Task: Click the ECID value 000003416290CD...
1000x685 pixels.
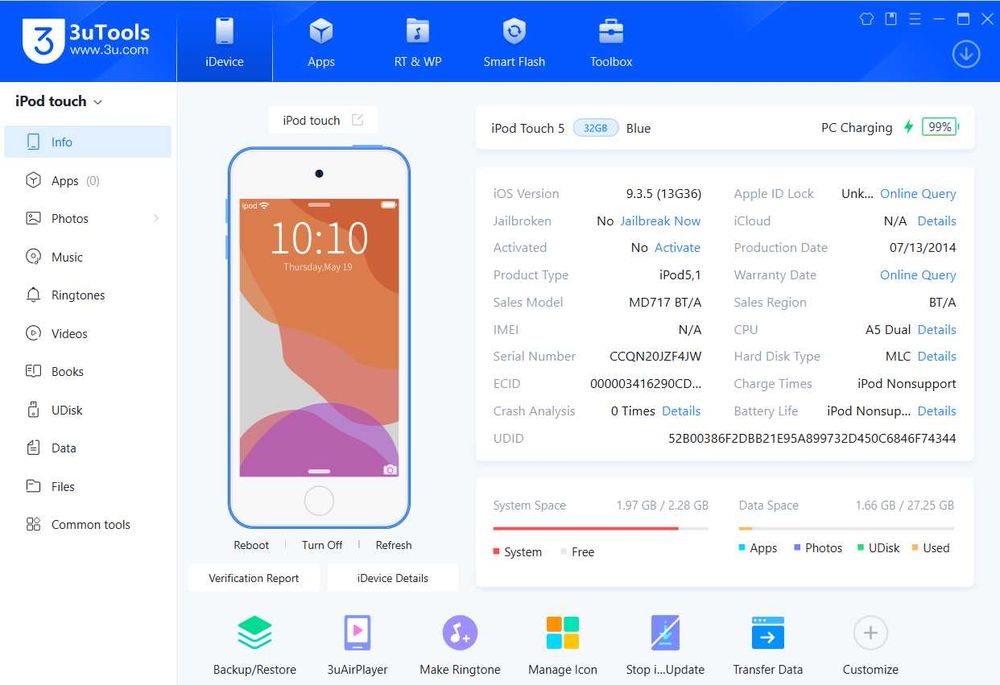Action: 645,384
